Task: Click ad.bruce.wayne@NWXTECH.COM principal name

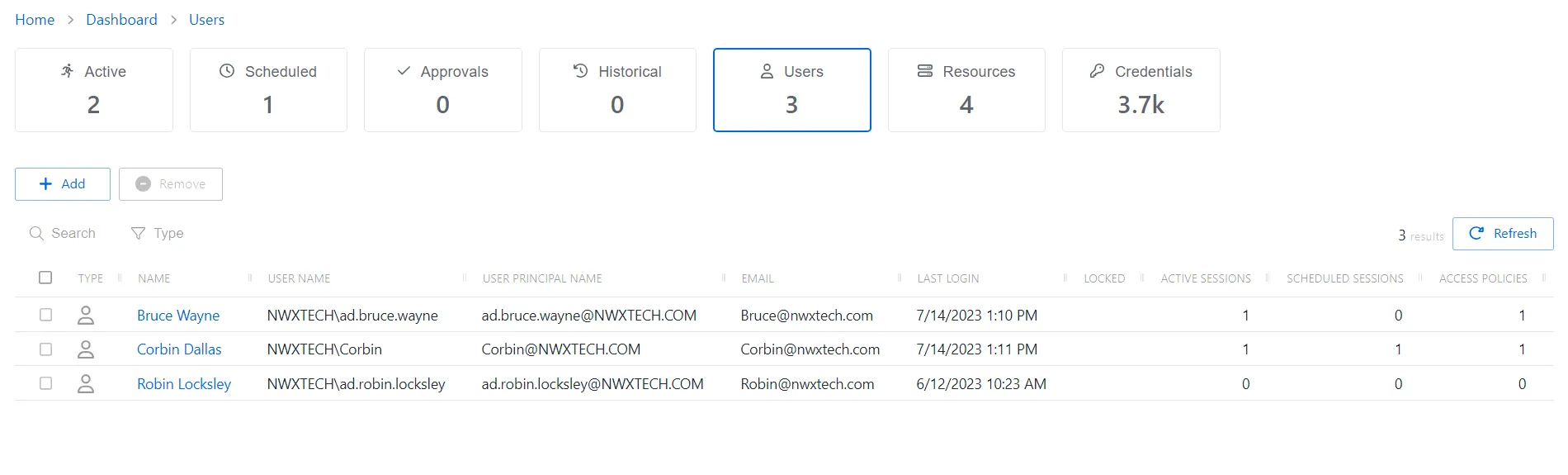Action: 589,316
